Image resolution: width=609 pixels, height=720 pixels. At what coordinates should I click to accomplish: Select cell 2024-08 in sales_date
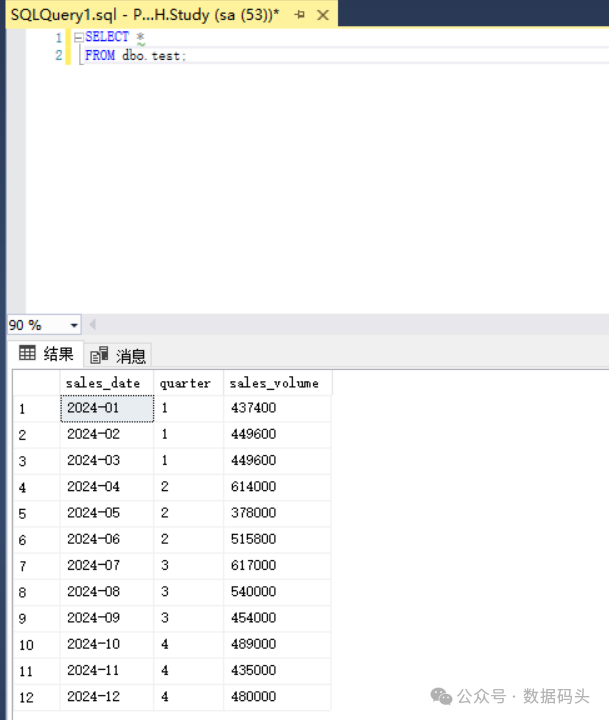coord(107,591)
